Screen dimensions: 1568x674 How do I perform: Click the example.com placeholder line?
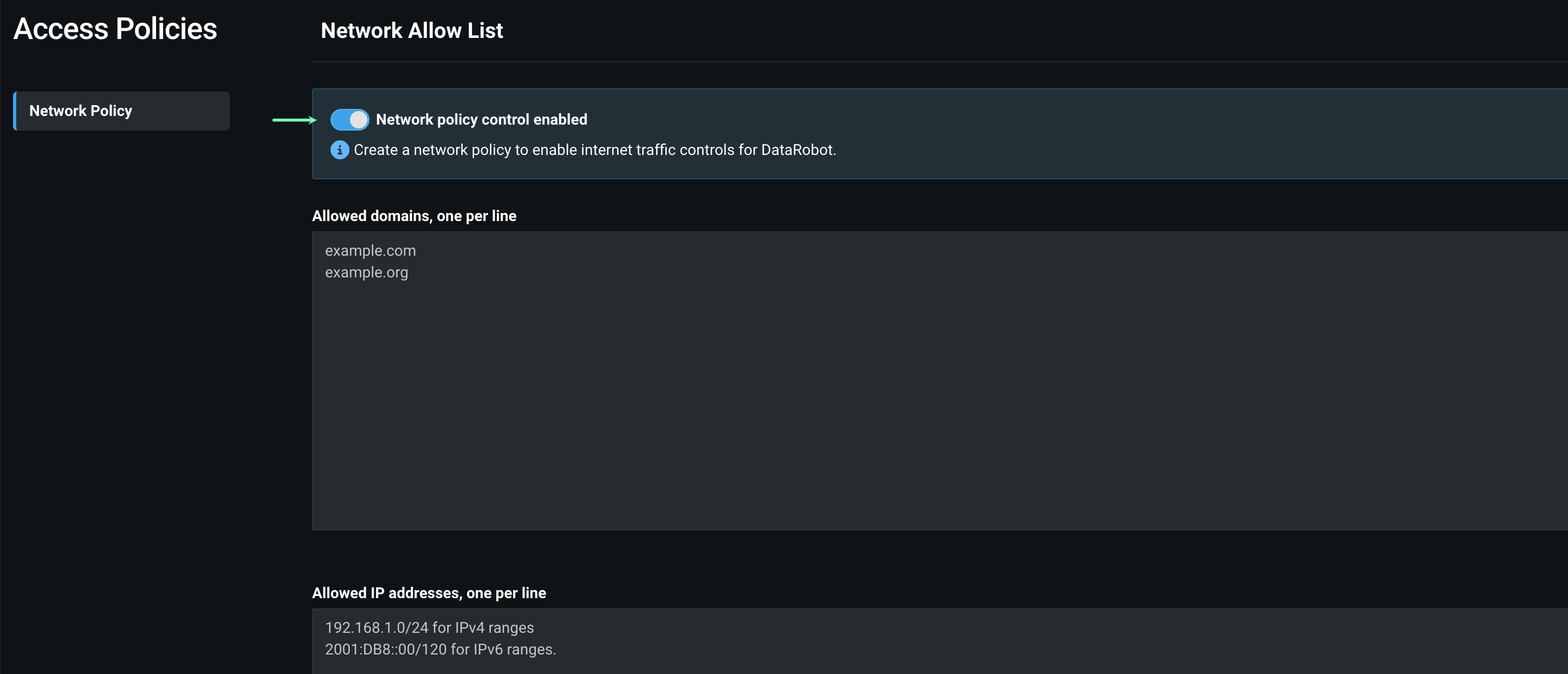[x=370, y=251]
